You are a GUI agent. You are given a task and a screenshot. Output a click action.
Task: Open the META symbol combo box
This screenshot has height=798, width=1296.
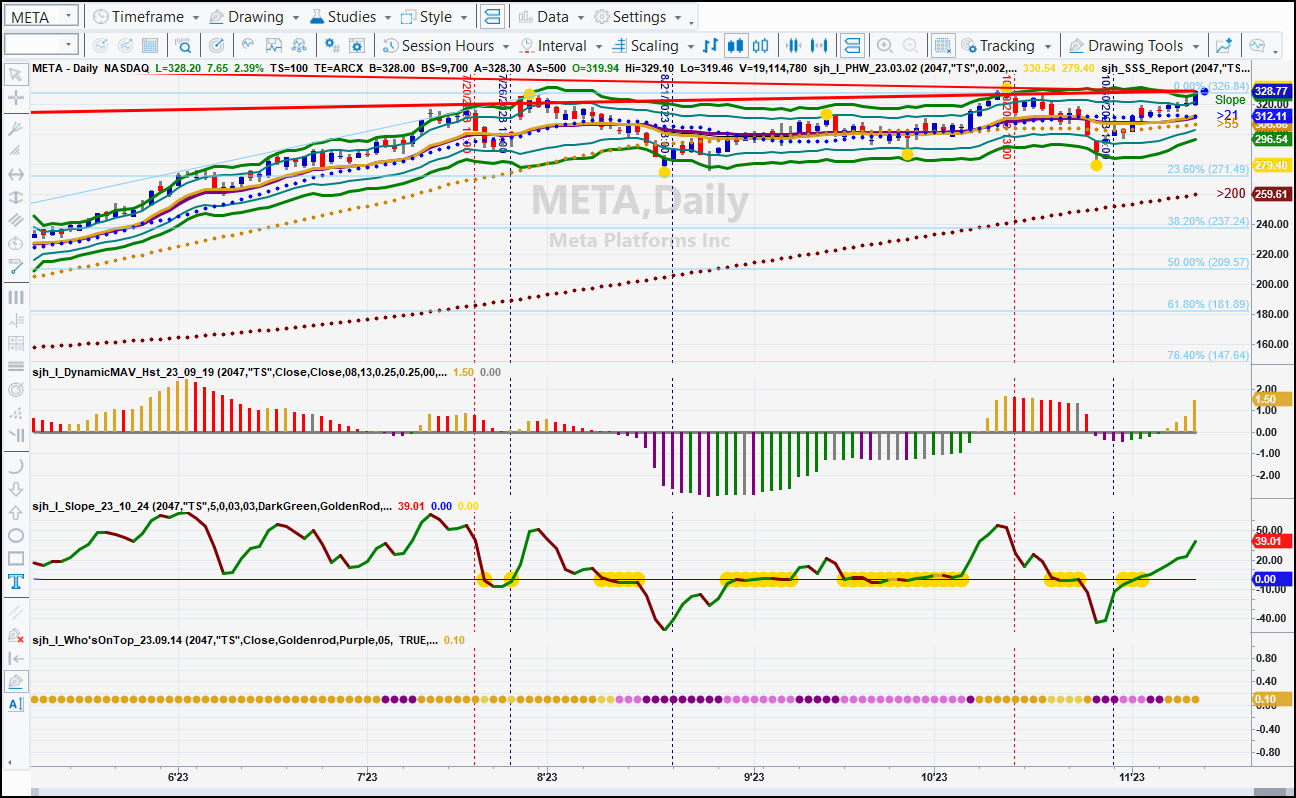pyautogui.click(x=41, y=16)
